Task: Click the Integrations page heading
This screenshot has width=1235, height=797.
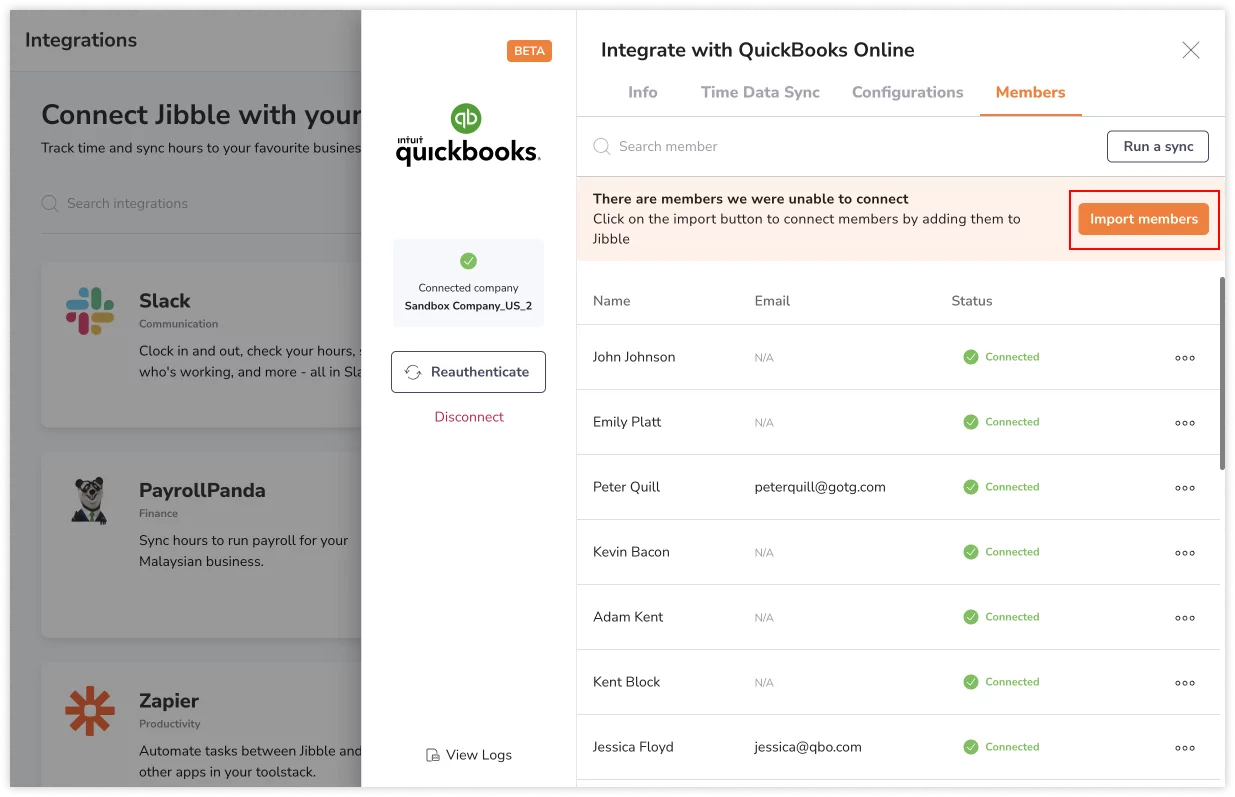Action: [x=81, y=40]
